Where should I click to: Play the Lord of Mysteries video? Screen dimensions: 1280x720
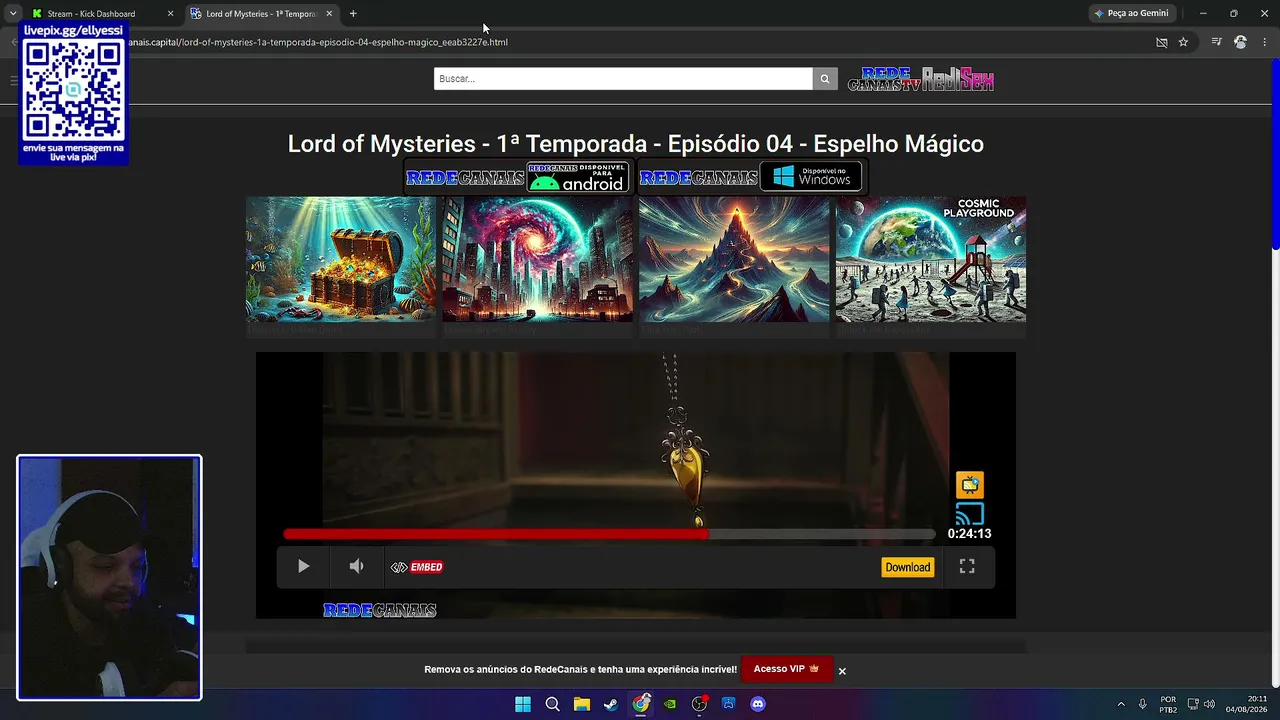pyautogui.click(x=303, y=567)
